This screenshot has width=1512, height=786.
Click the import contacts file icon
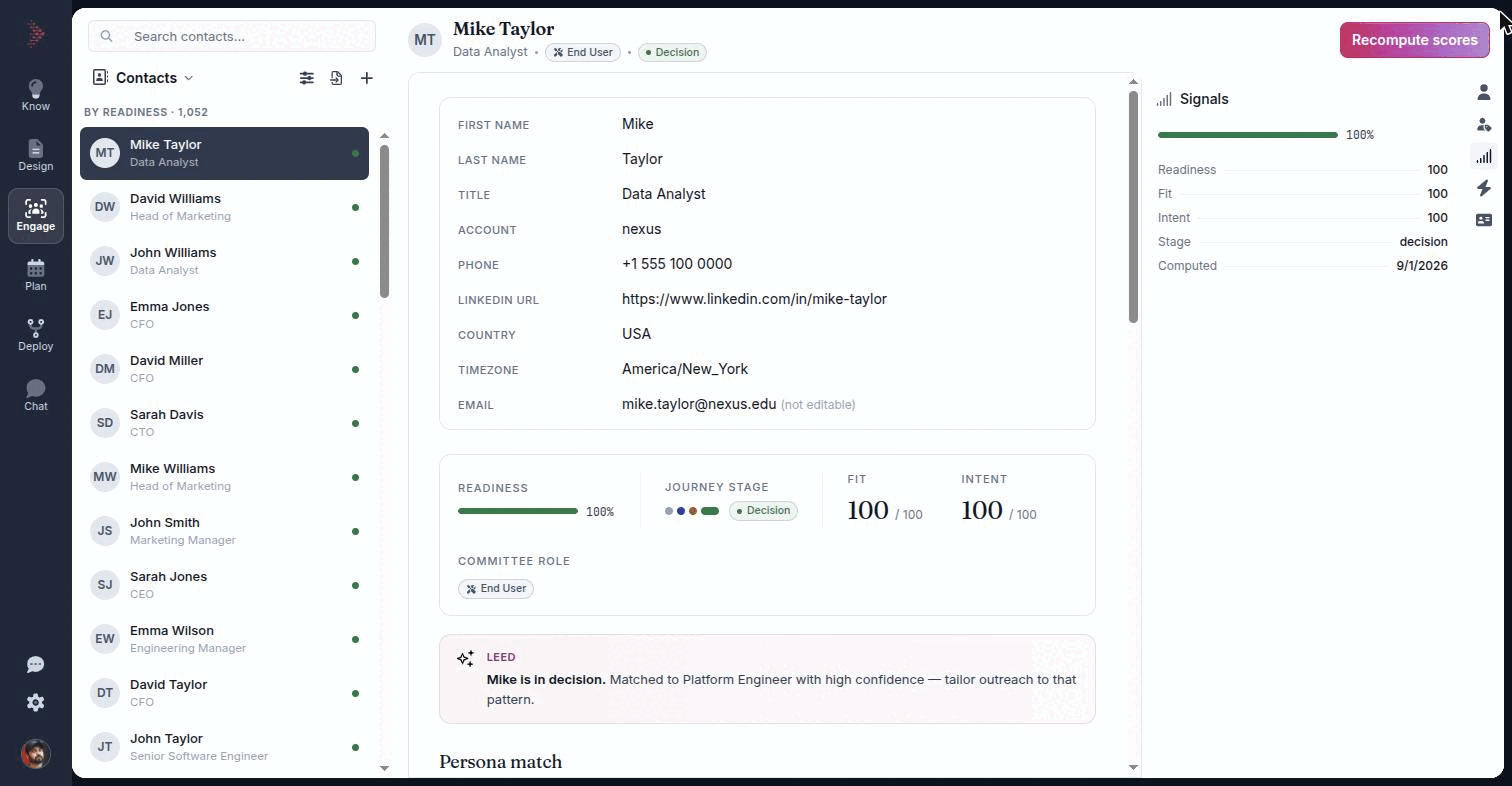pos(337,78)
